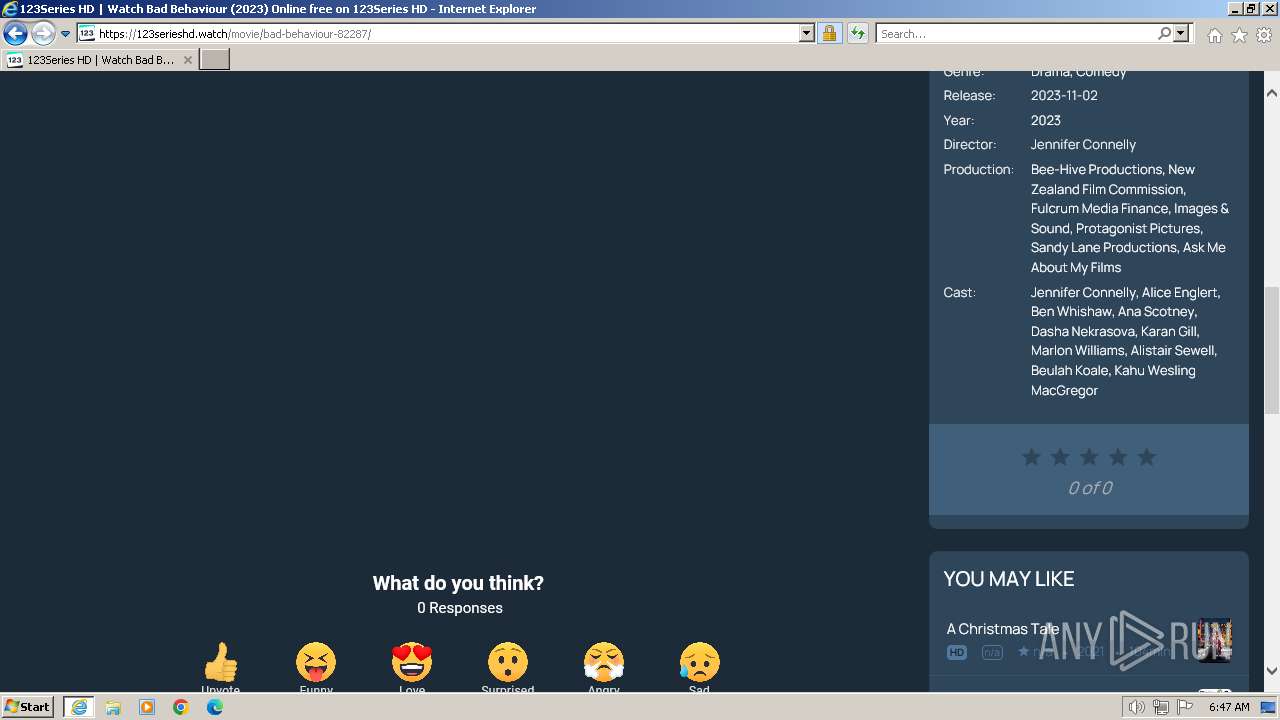Open the security lock report icon
1280x720 pixels.
point(829,33)
